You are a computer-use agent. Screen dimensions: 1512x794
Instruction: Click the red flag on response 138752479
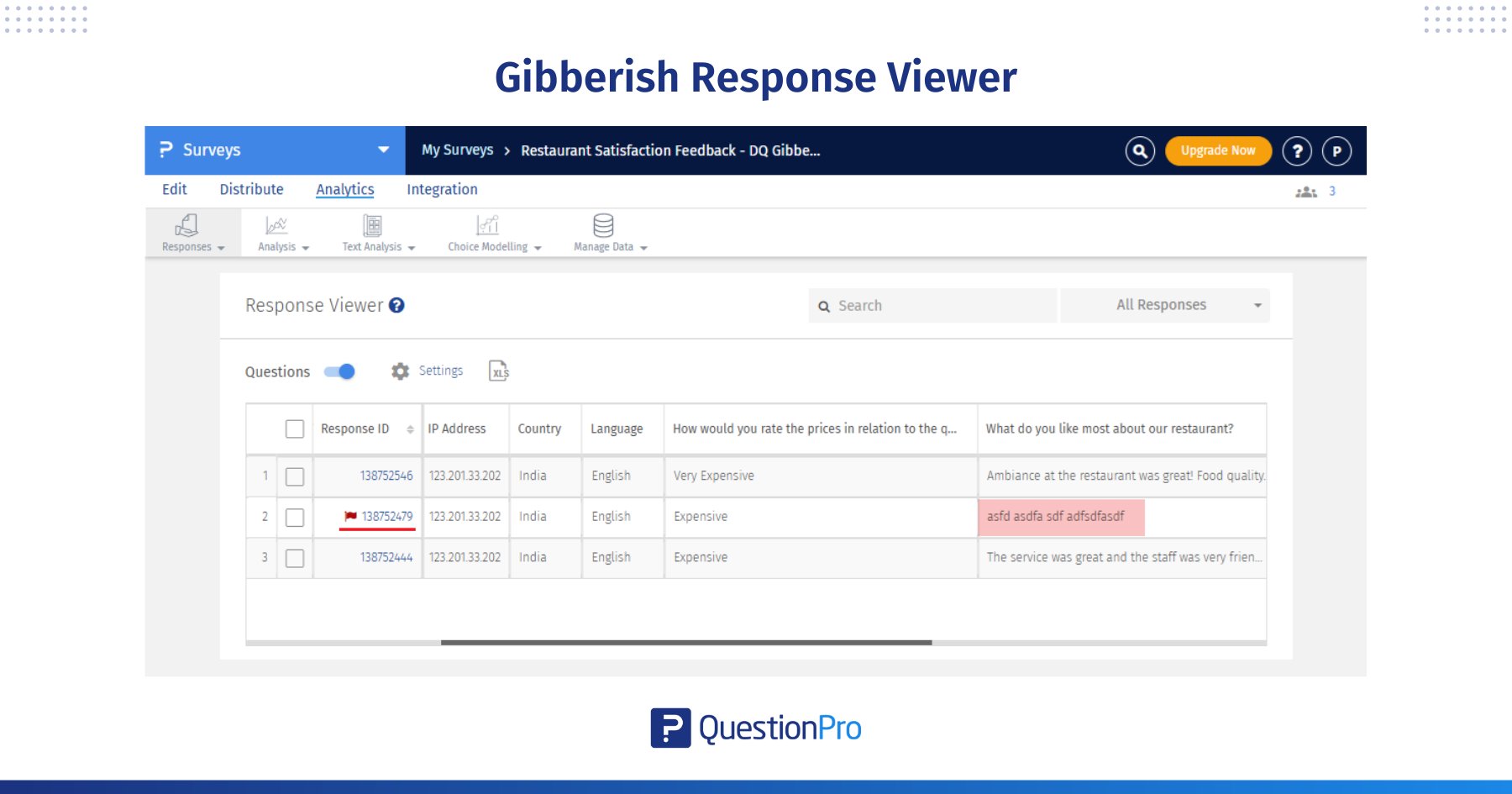tap(350, 516)
